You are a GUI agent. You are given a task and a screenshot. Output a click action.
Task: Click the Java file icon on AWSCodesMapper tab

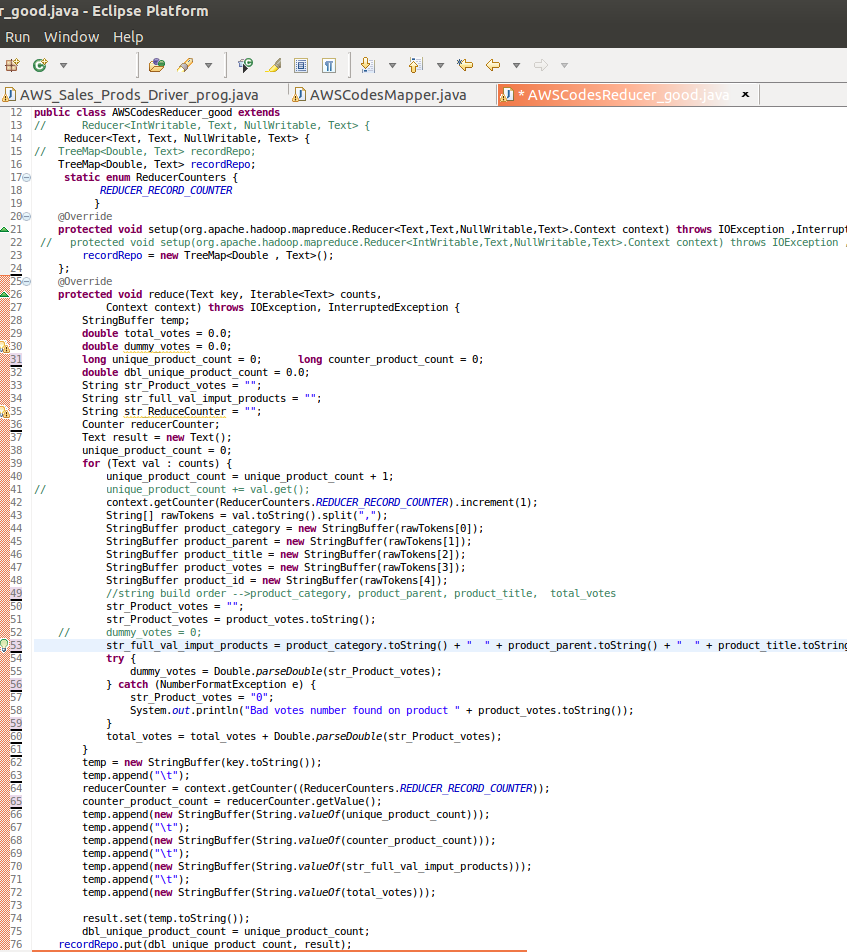coord(301,94)
